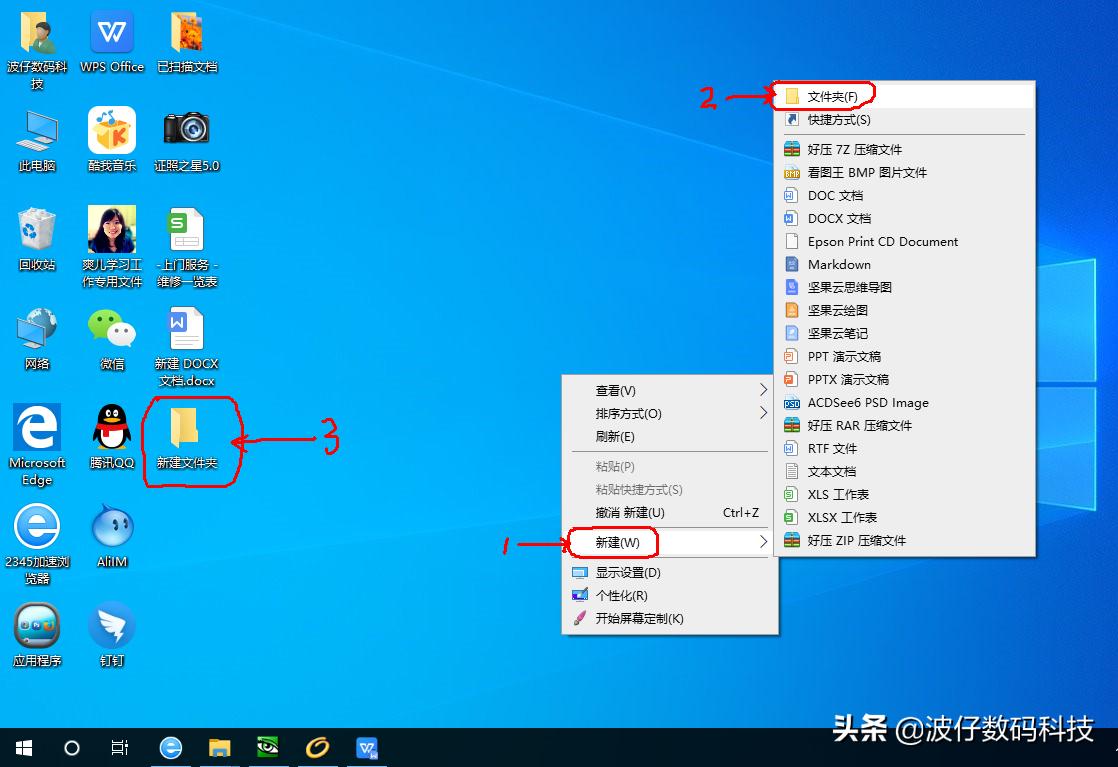
Task: Open Microsoft Edge desktop icon
Action: click(37, 430)
